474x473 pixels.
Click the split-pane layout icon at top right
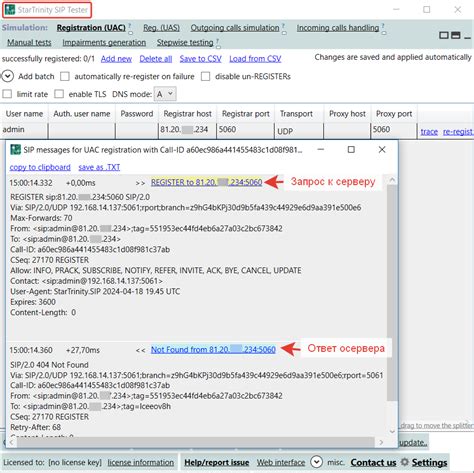click(455, 35)
